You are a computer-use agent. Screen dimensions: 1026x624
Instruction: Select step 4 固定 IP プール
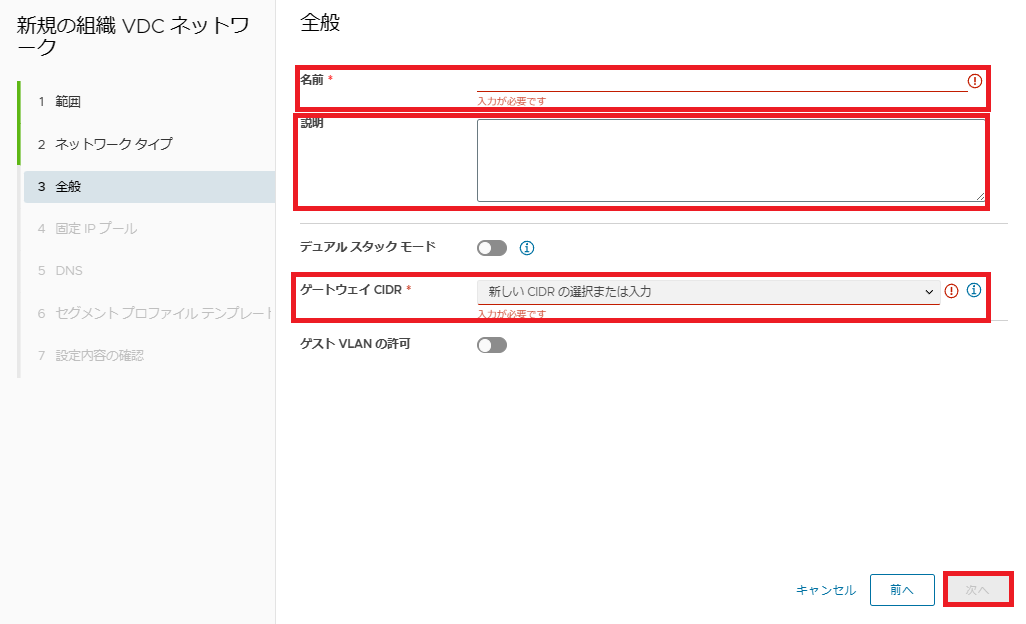point(96,229)
